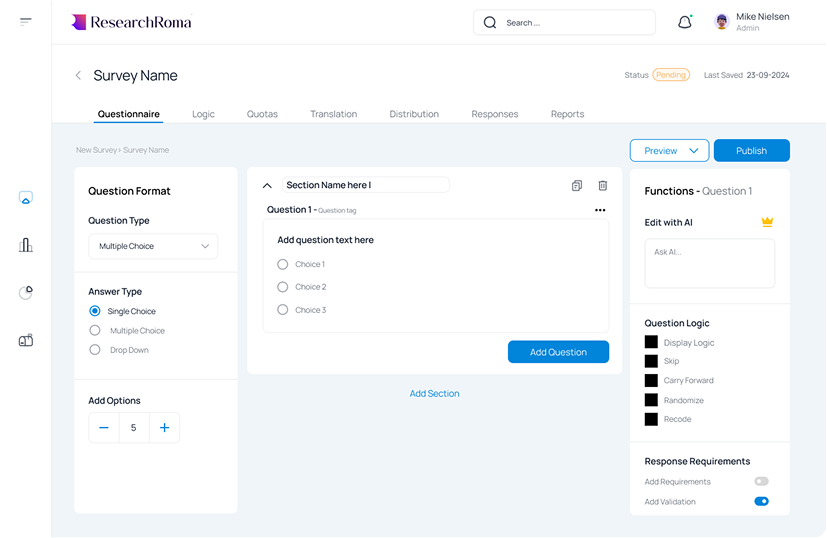Click the crown icon beside Edit with AI
827x538 pixels.
pos(767,222)
